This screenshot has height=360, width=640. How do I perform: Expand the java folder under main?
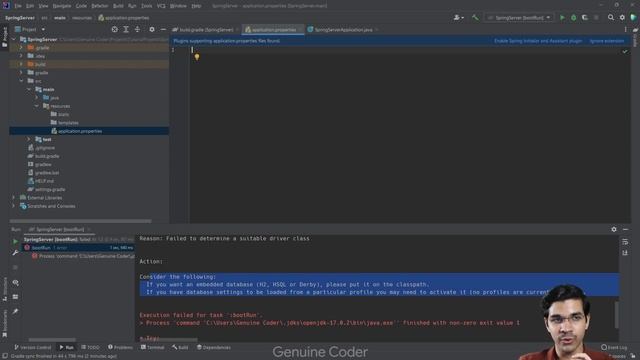tap(37, 98)
